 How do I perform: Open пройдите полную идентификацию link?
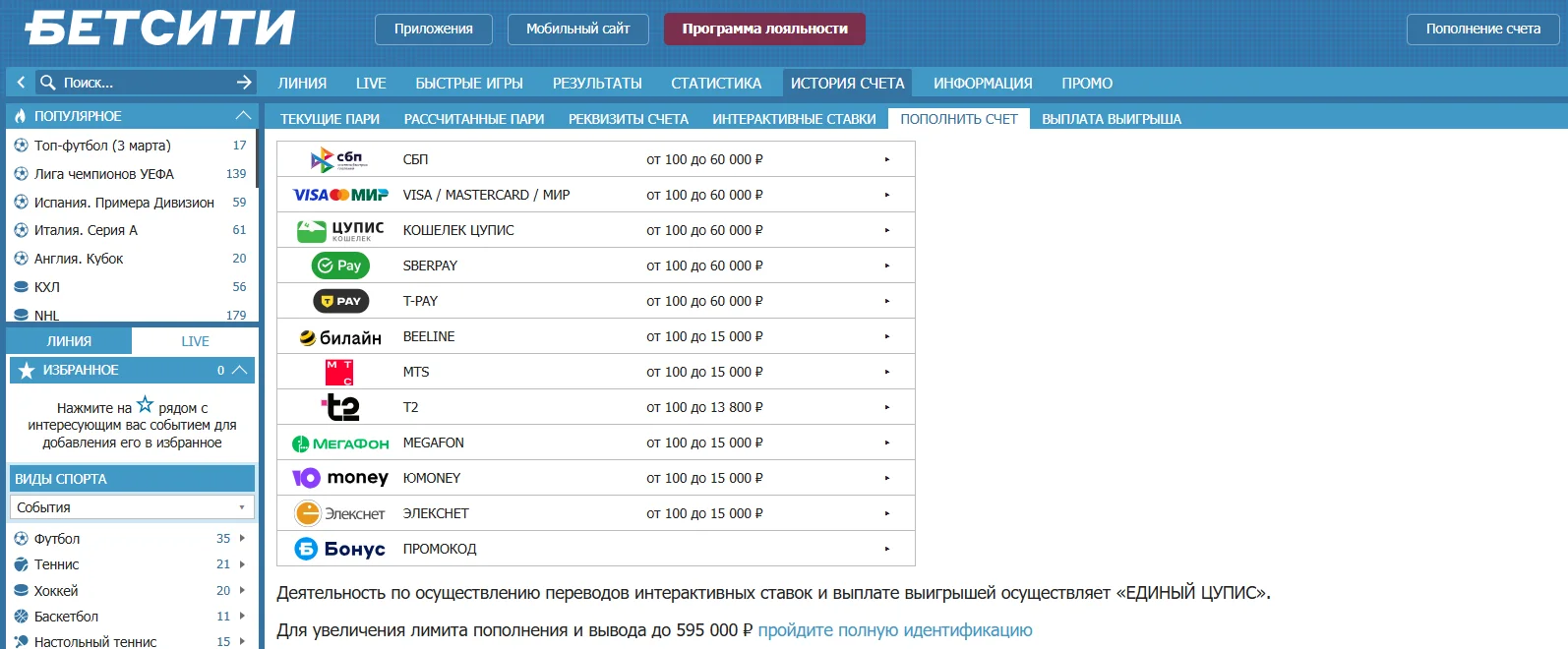(895, 630)
